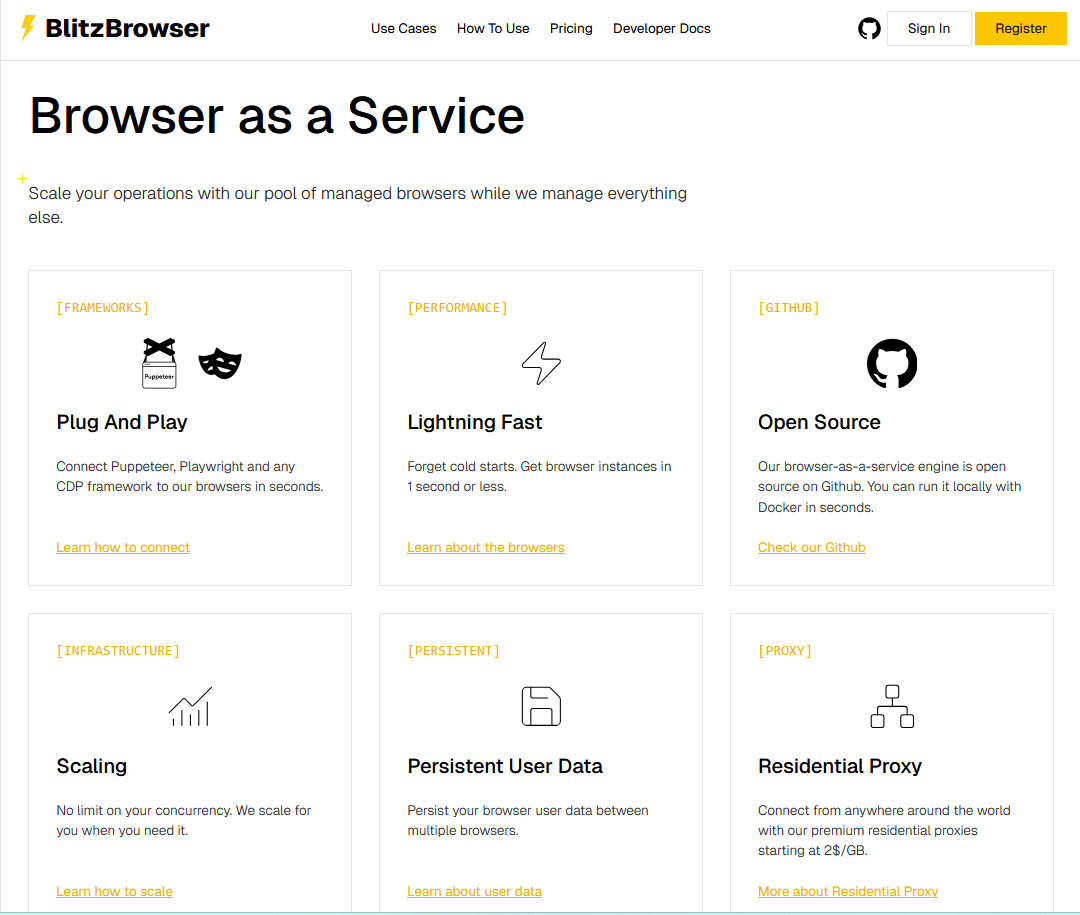1080x915 pixels.
Task: Click the yellow Register button
Action: click(x=1020, y=28)
